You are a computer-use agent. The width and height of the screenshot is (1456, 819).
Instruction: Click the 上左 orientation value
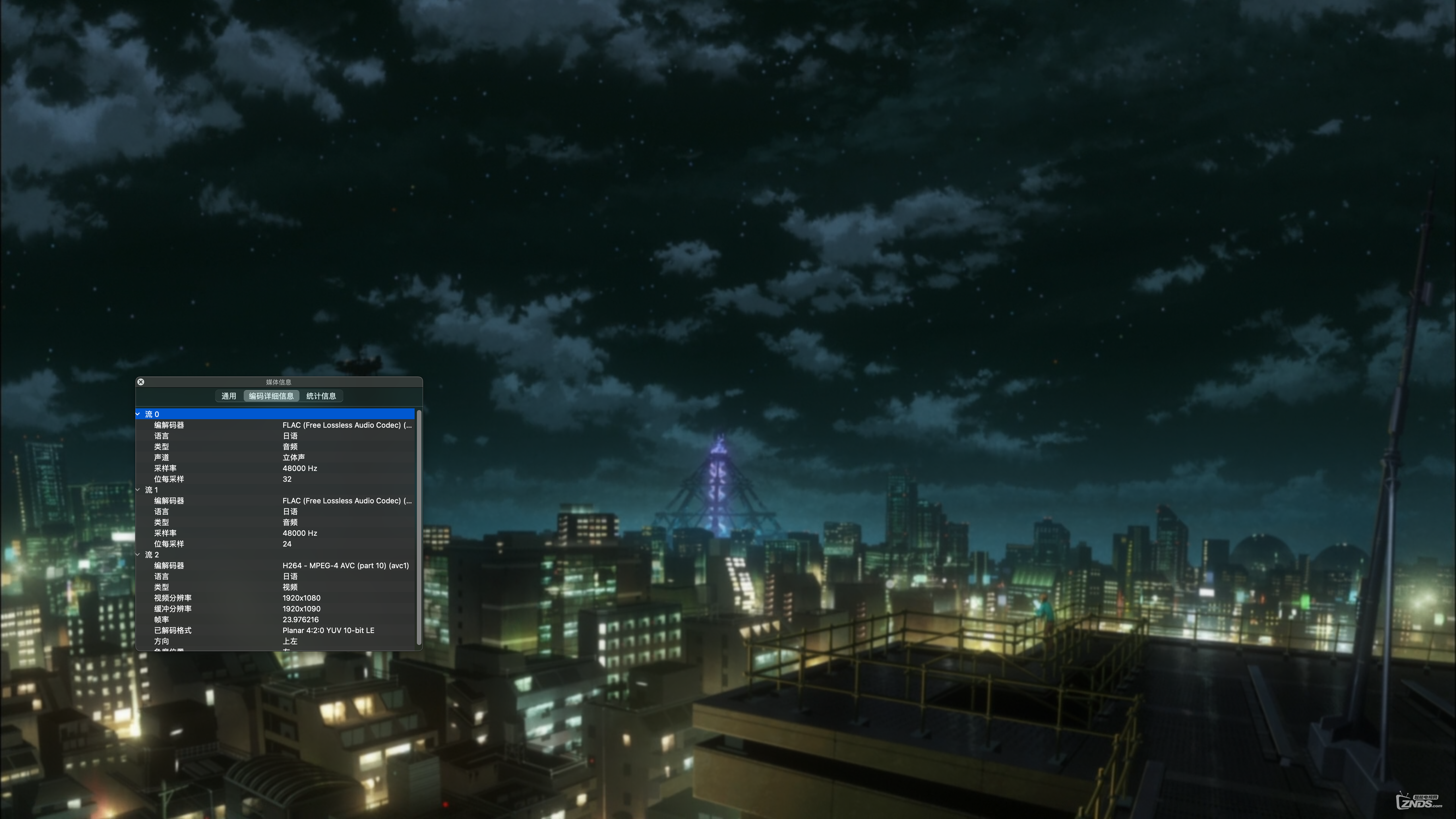[x=290, y=642]
